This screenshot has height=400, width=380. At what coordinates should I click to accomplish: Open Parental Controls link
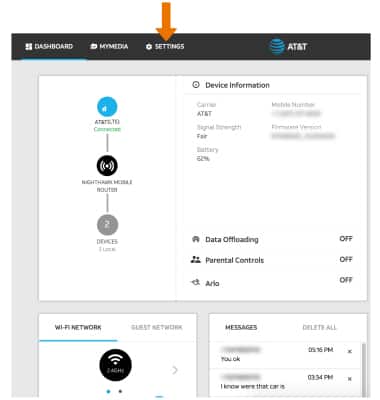point(234,260)
